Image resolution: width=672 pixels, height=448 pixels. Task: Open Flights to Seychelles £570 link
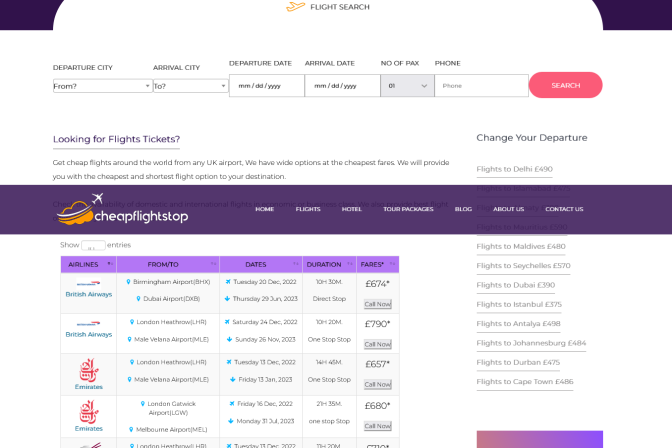523,266
